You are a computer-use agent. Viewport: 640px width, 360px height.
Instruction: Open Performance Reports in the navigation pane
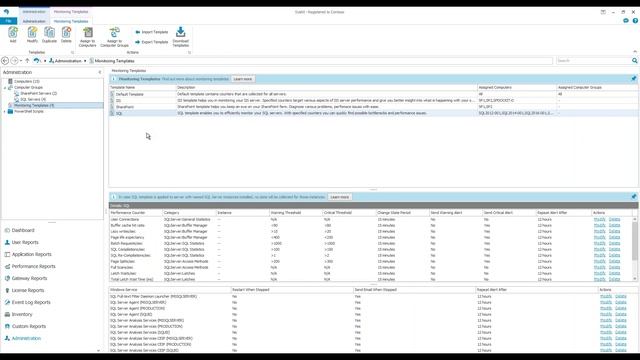click(x=30, y=266)
